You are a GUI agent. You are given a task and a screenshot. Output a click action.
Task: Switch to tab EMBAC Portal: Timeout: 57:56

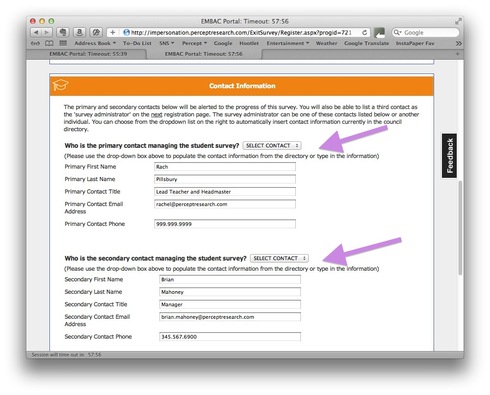click(x=204, y=54)
